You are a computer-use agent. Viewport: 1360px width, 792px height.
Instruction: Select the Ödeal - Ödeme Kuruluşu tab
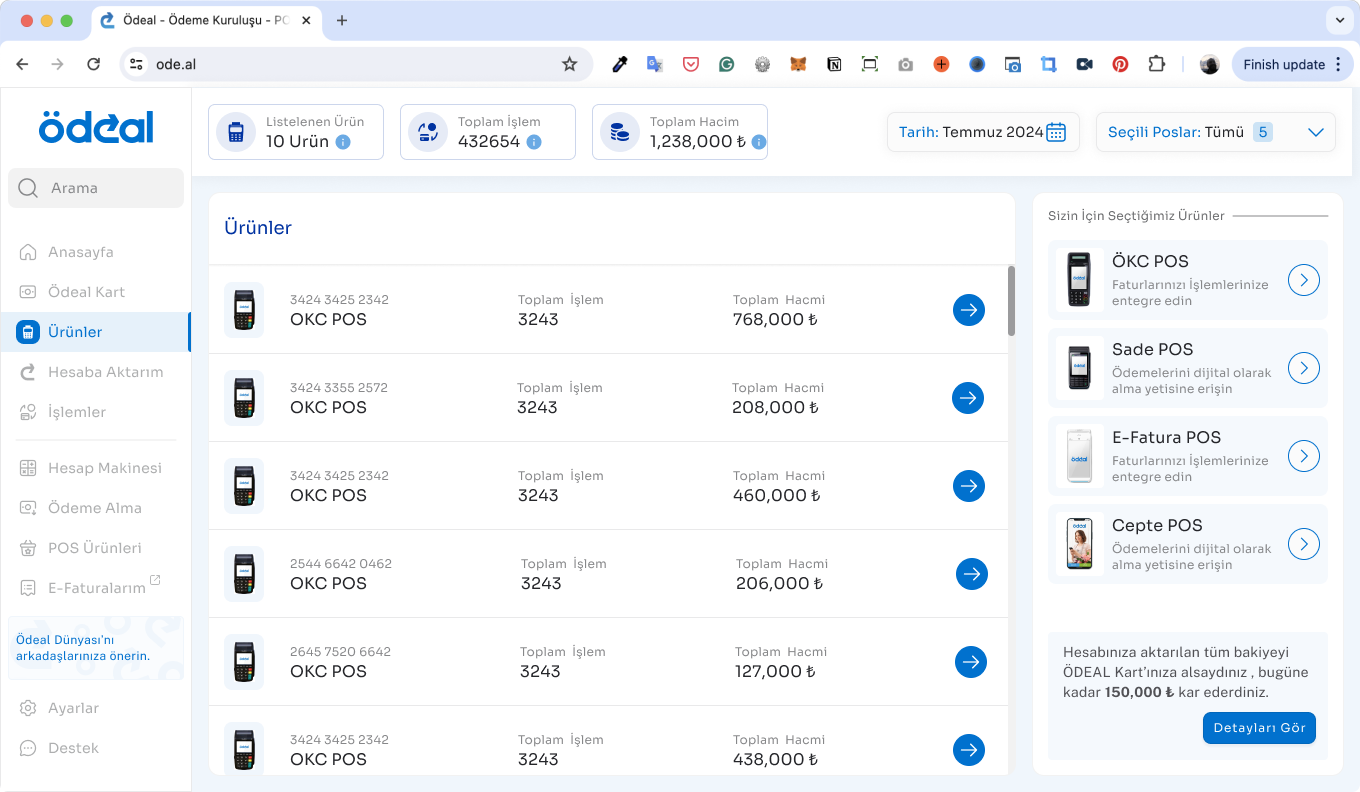pyautogui.click(x=208, y=20)
